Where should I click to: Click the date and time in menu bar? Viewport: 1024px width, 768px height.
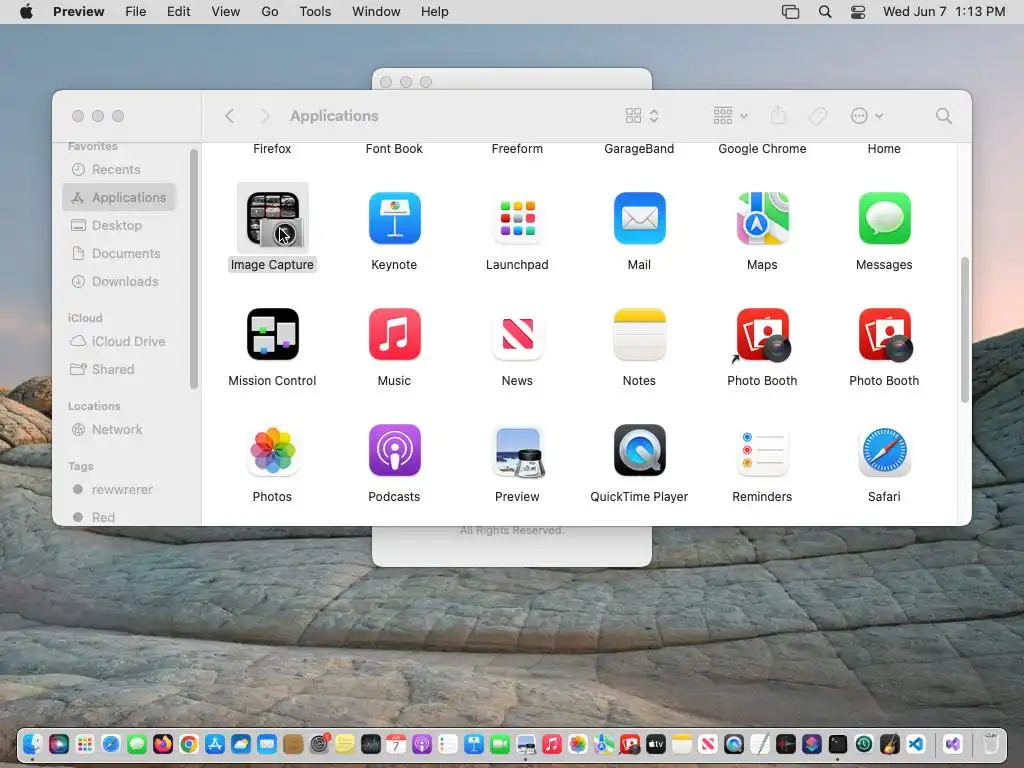click(x=944, y=11)
